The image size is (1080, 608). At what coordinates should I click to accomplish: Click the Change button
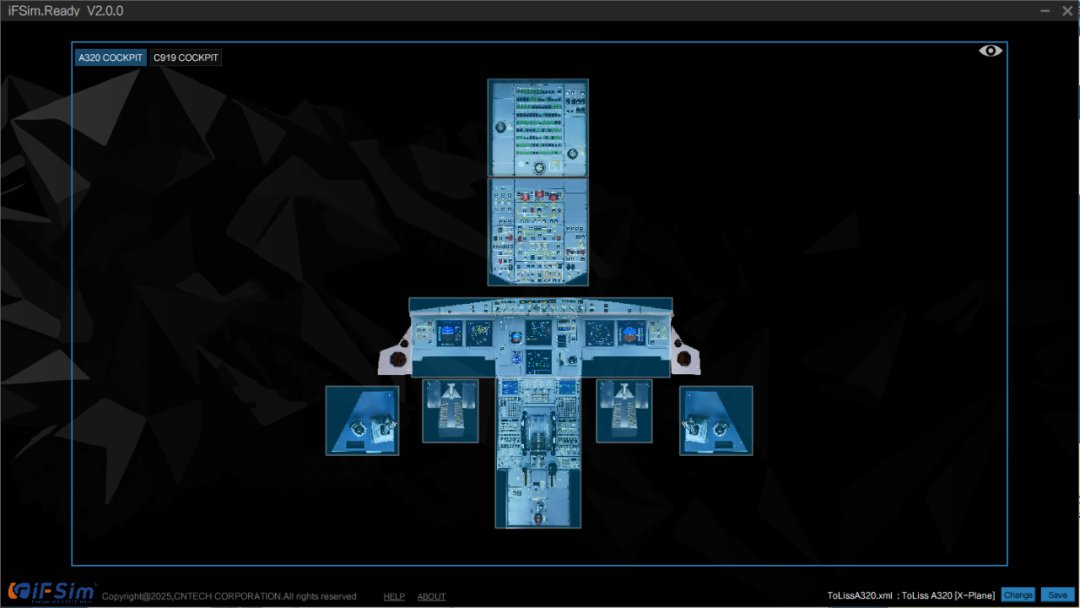(x=1018, y=595)
